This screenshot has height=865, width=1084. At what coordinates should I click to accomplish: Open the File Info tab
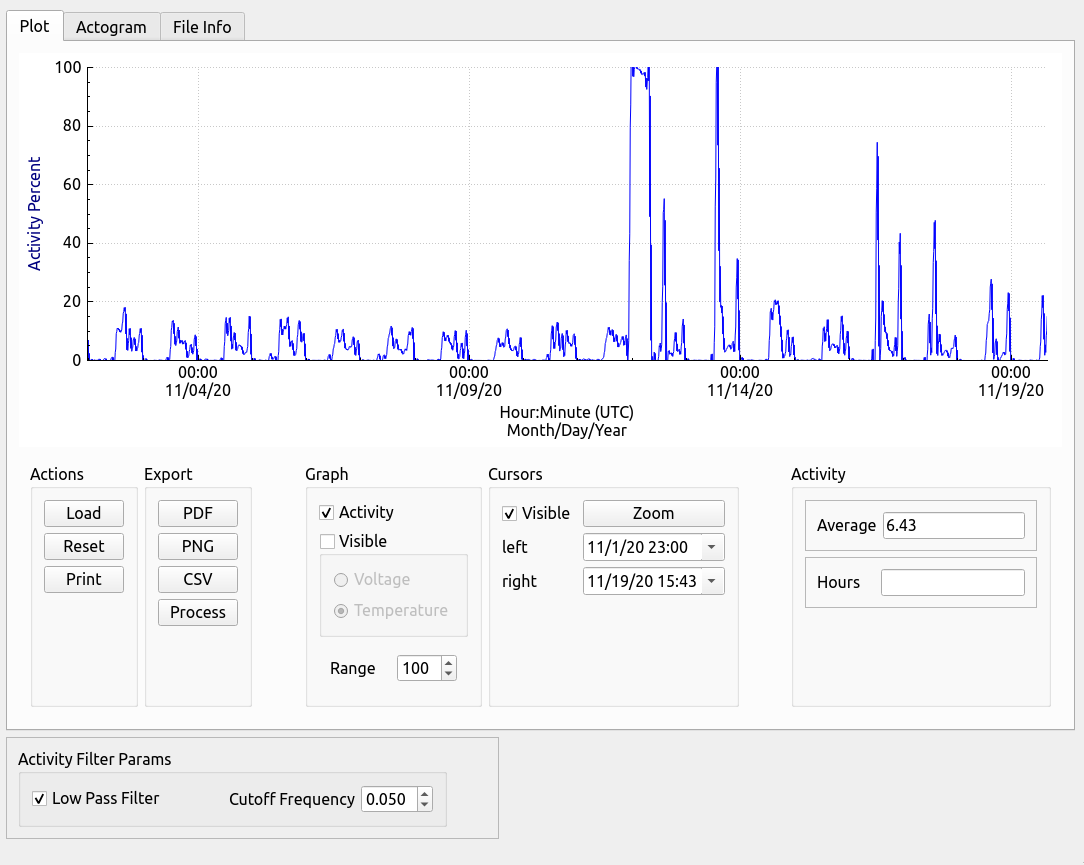click(x=202, y=27)
